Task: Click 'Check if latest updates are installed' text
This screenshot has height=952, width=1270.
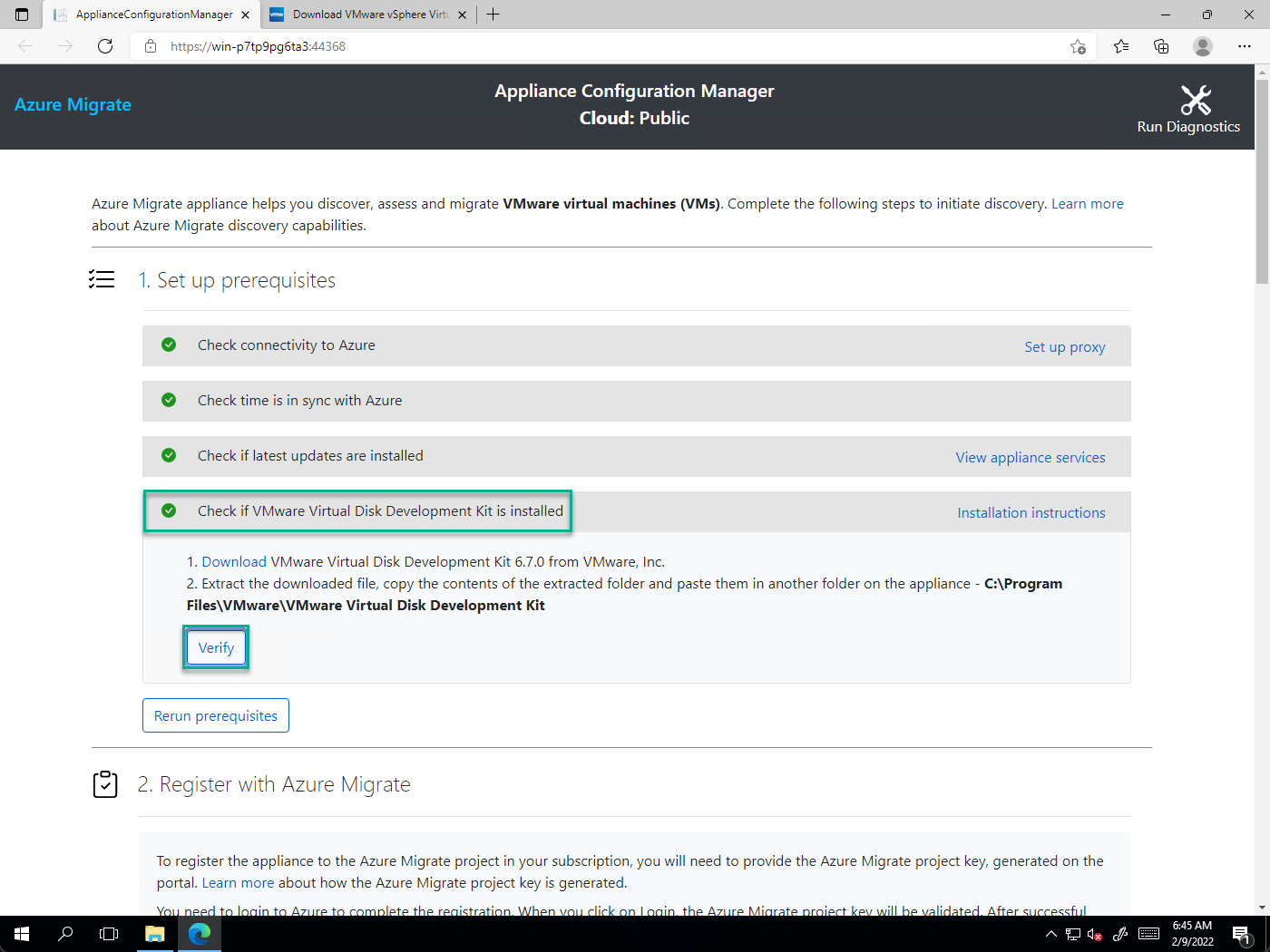Action: pos(310,456)
